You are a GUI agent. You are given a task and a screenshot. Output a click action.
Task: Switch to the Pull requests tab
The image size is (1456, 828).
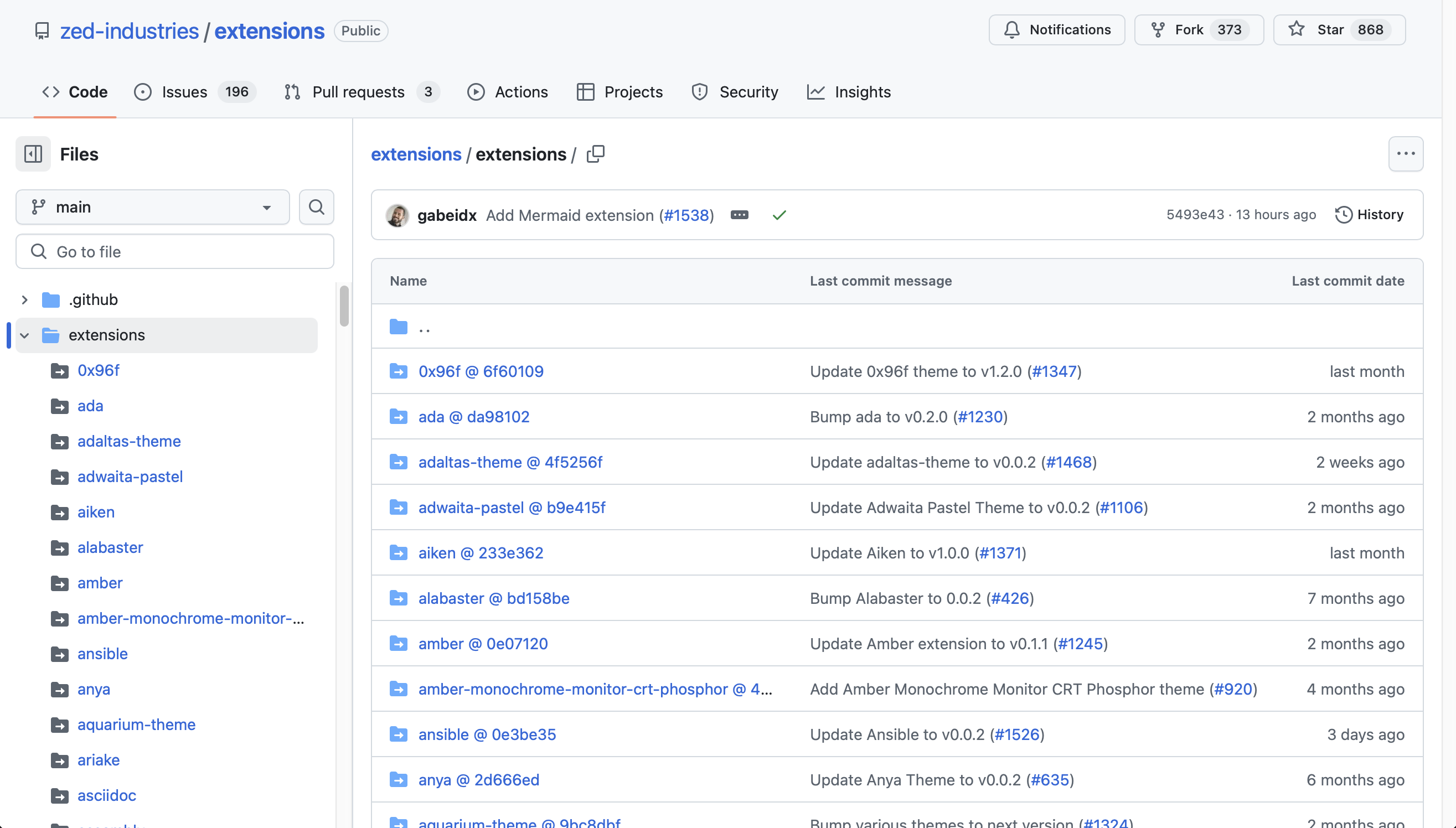pyautogui.click(x=358, y=91)
